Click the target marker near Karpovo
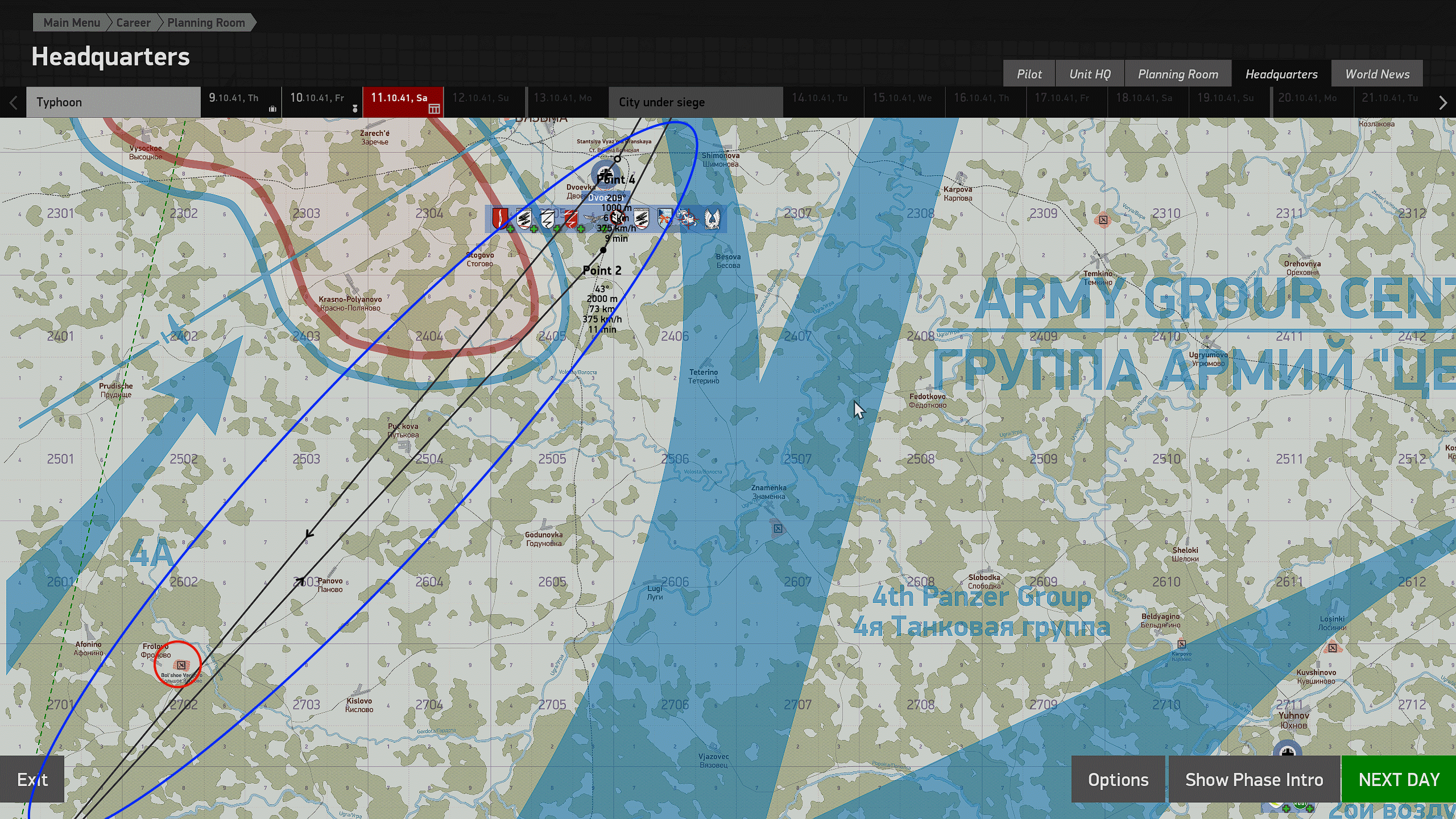This screenshot has height=819, width=1456. click(1181, 644)
